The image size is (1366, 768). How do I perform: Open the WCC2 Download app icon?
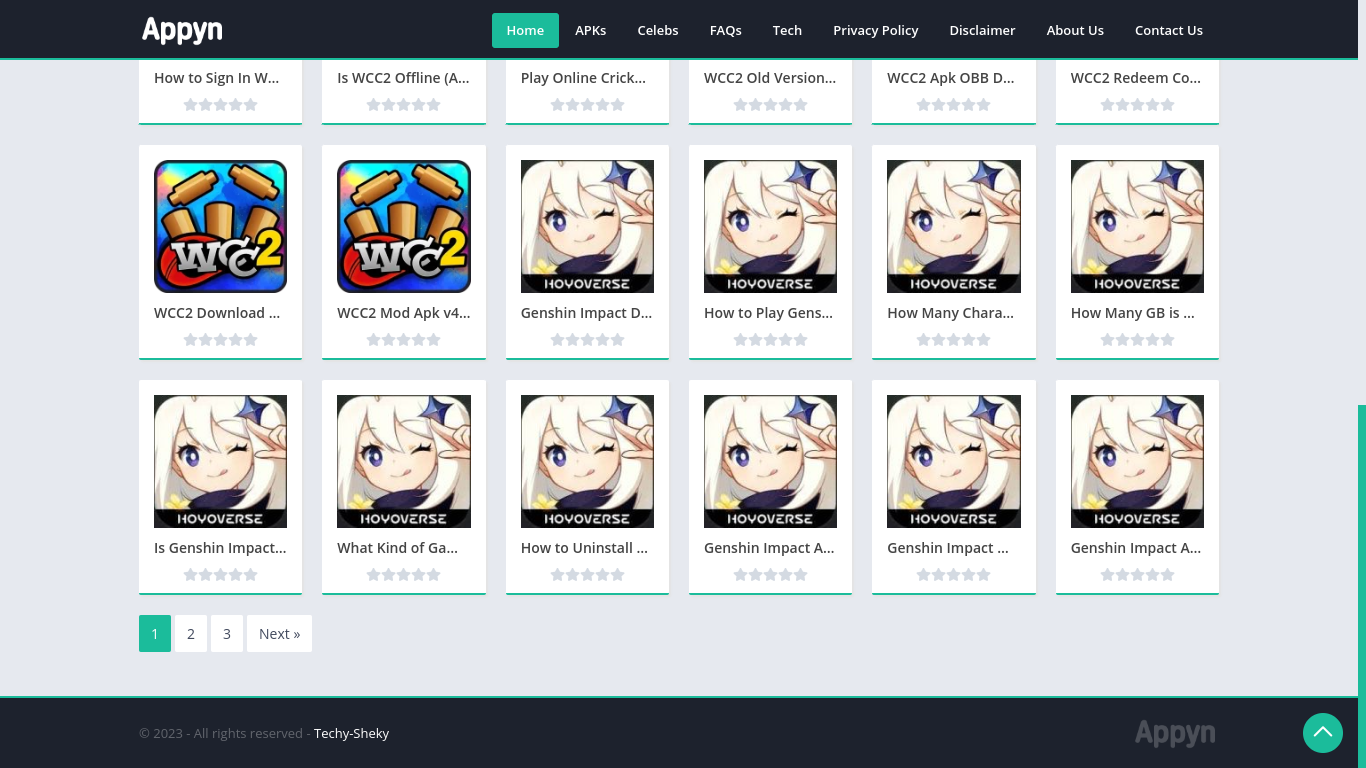pyautogui.click(x=220, y=226)
